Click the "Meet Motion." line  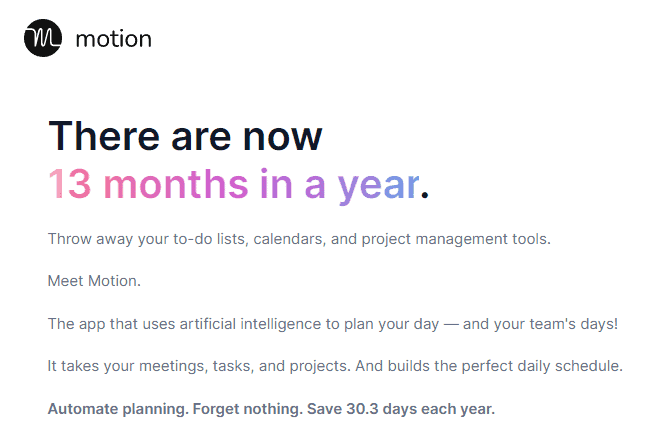pyautogui.click(x=94, y=281)
